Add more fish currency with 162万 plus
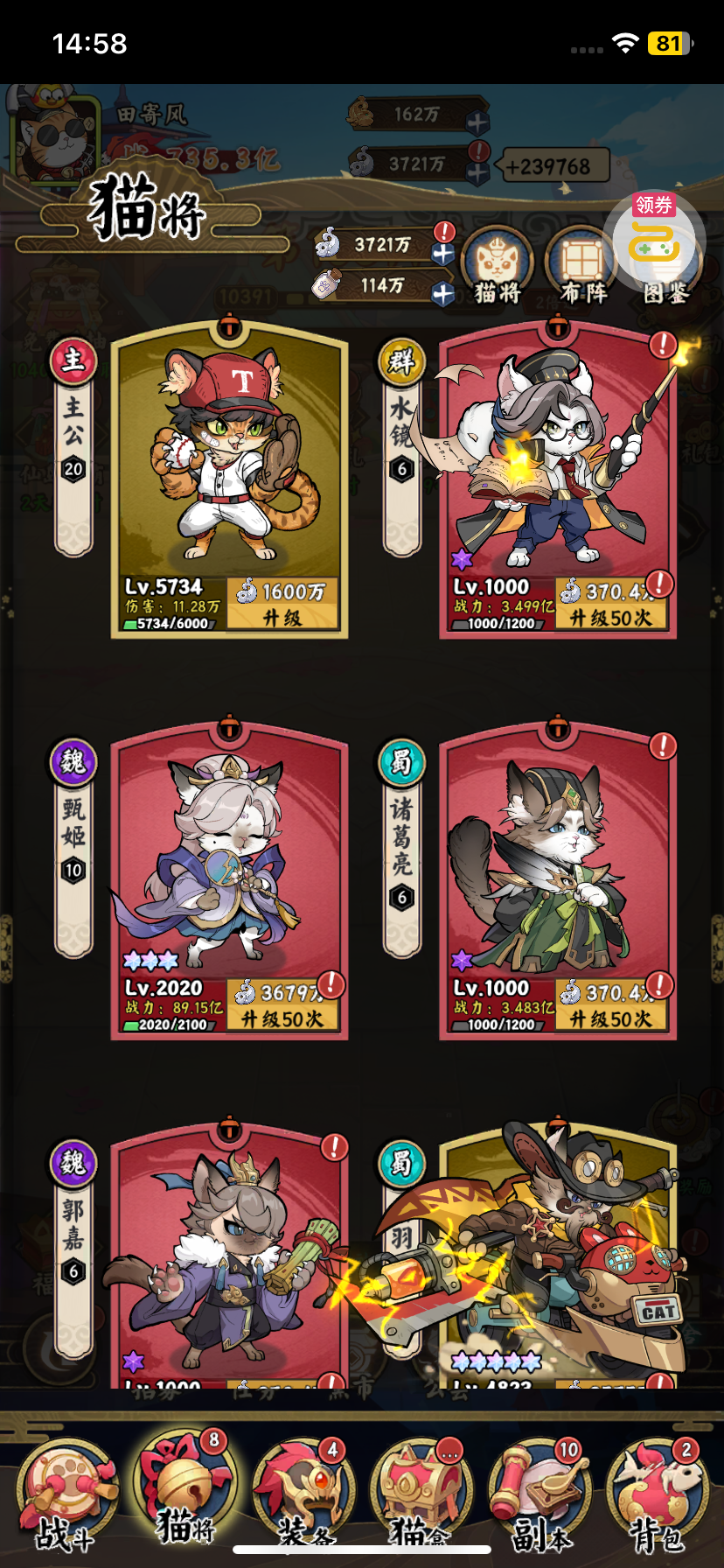Viewport: 724px width, 1568px height. [477, 122]
